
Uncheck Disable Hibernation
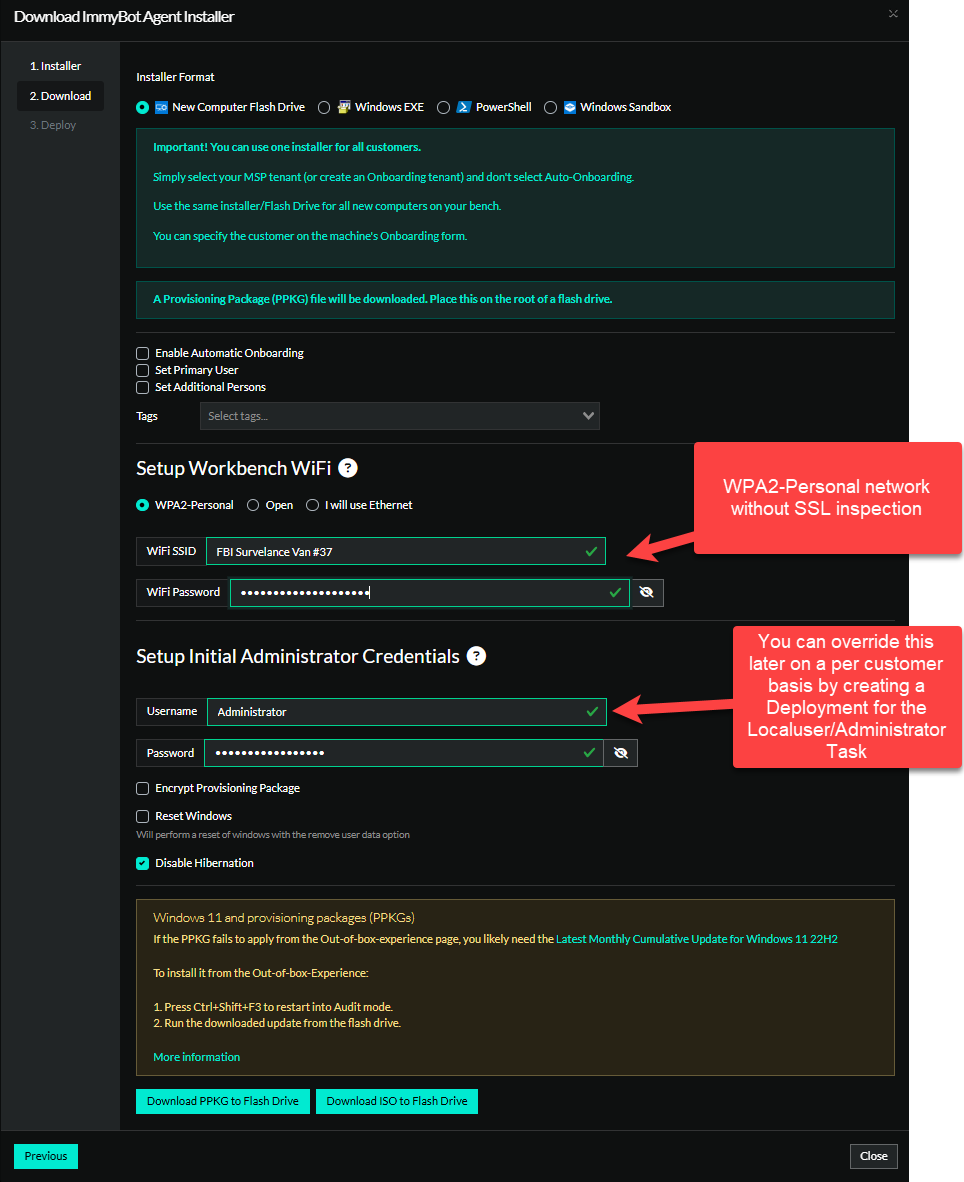coord(143,863)
